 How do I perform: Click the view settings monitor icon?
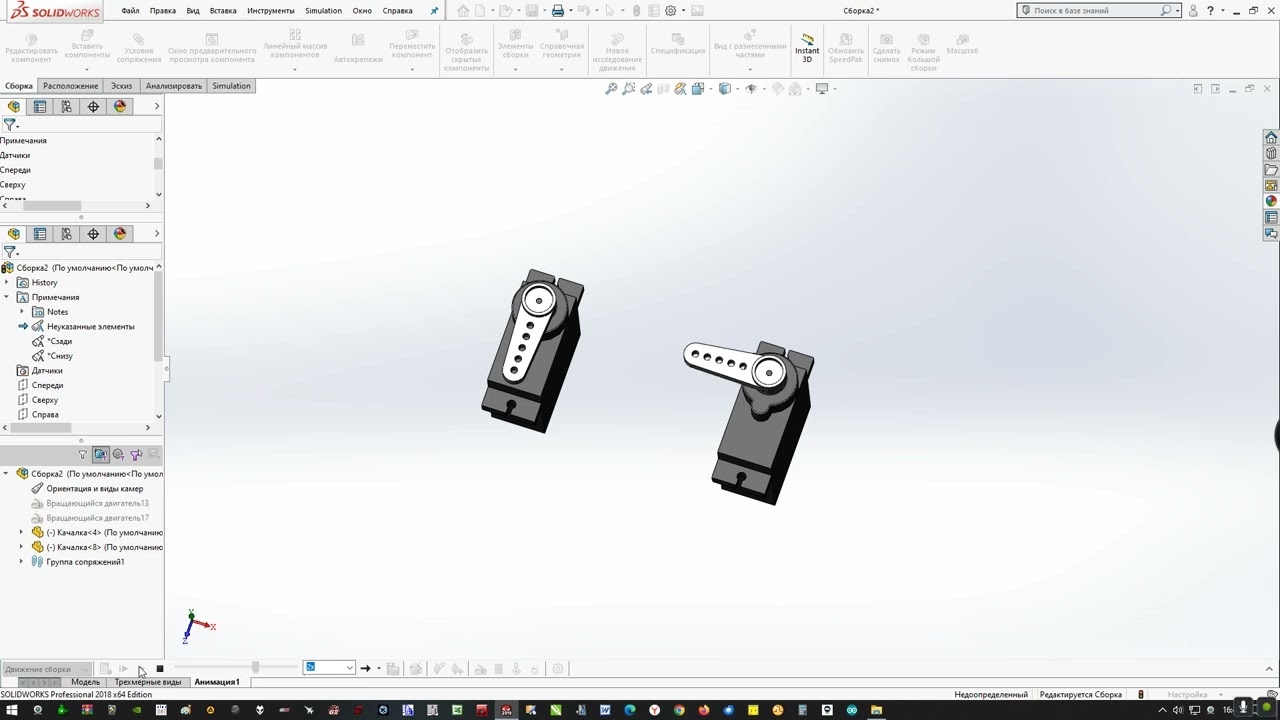[x=822, y=89]
